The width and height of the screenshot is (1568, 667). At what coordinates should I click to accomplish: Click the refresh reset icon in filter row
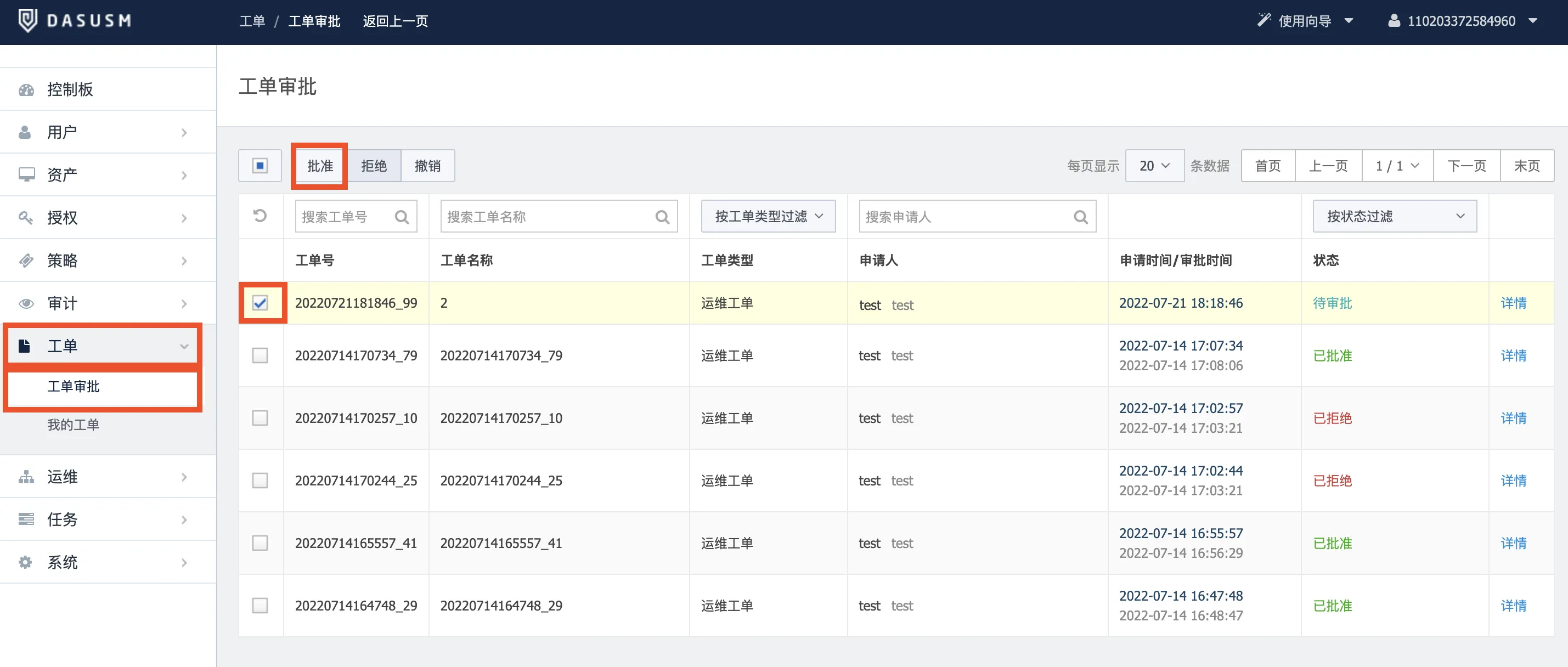(x=260, y=216)
